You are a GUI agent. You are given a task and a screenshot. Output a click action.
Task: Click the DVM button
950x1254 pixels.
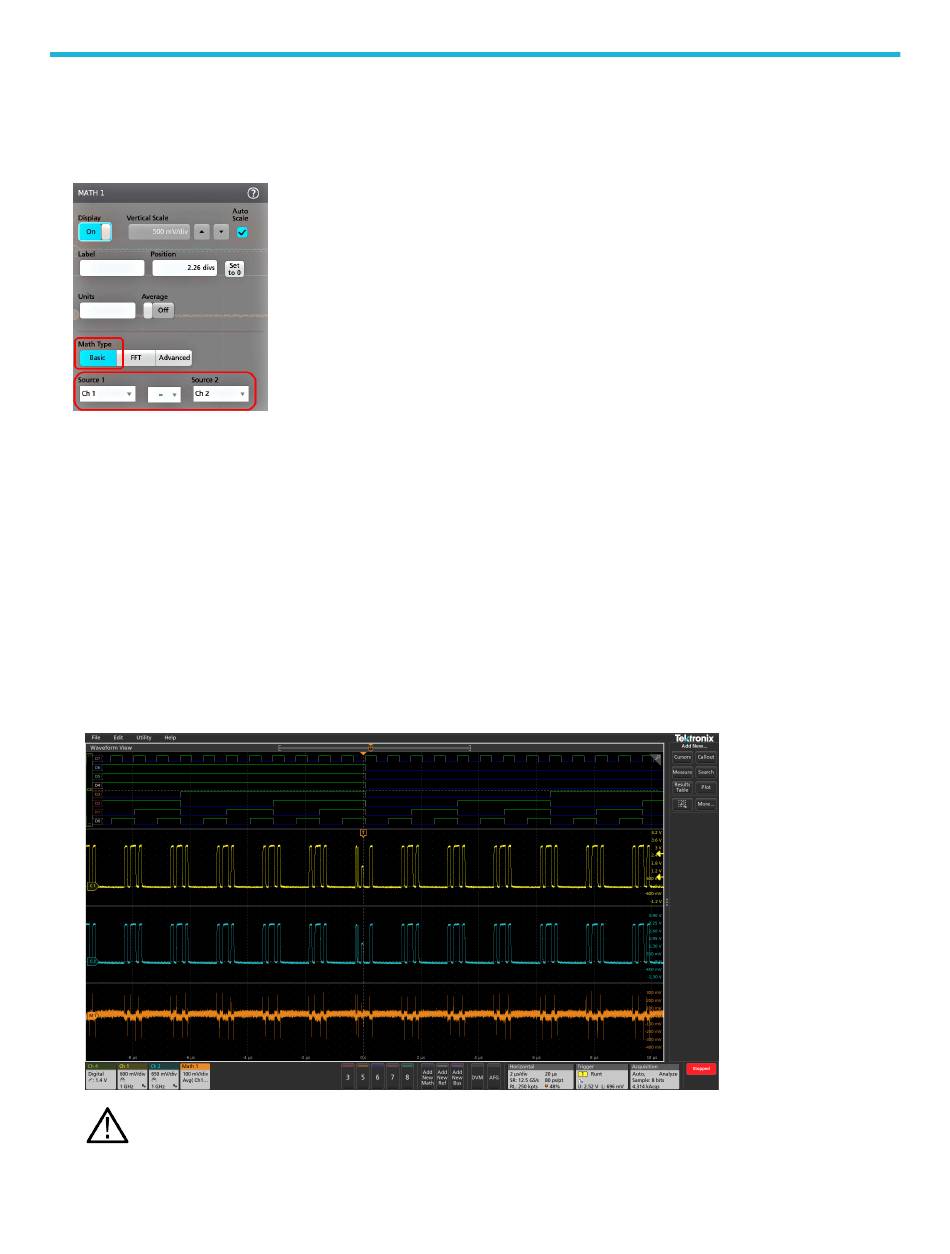pos(478,1076)
